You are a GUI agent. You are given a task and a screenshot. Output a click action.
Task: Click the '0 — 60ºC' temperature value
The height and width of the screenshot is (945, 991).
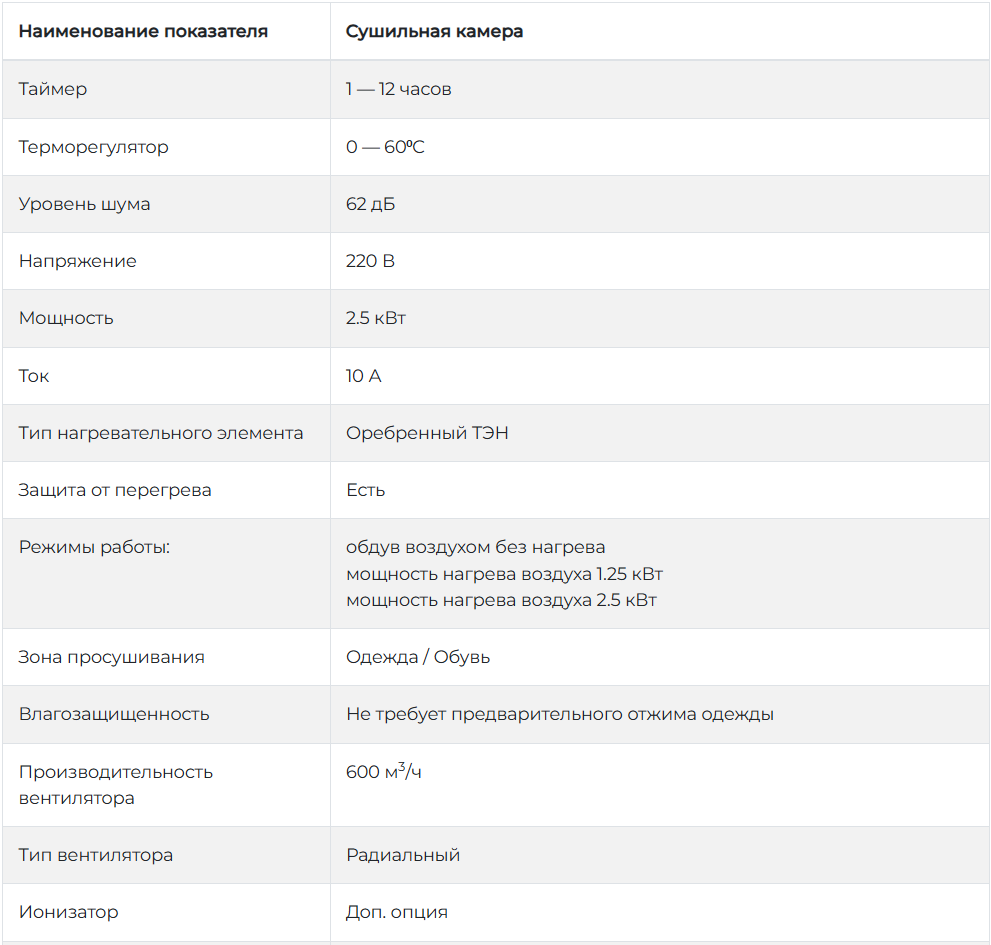[385, 147]
